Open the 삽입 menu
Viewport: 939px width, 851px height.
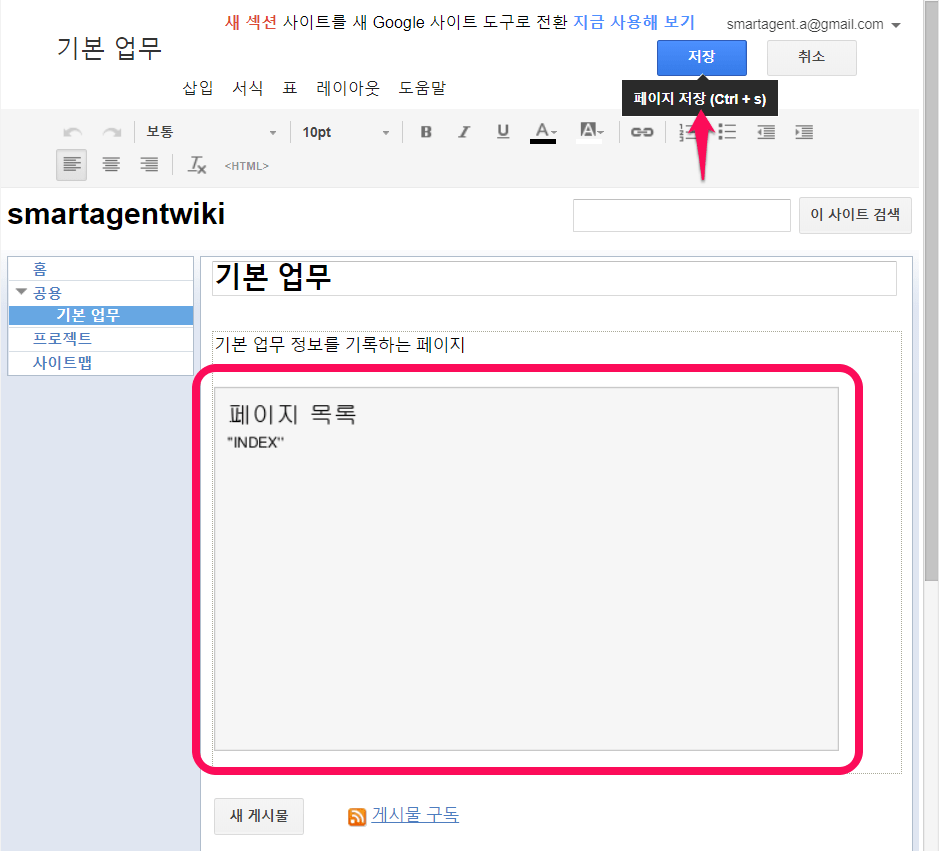198,88
